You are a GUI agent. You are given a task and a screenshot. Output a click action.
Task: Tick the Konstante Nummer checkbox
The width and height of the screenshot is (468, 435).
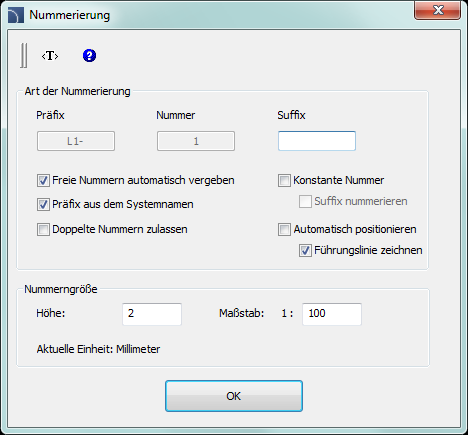click(284, 180)
